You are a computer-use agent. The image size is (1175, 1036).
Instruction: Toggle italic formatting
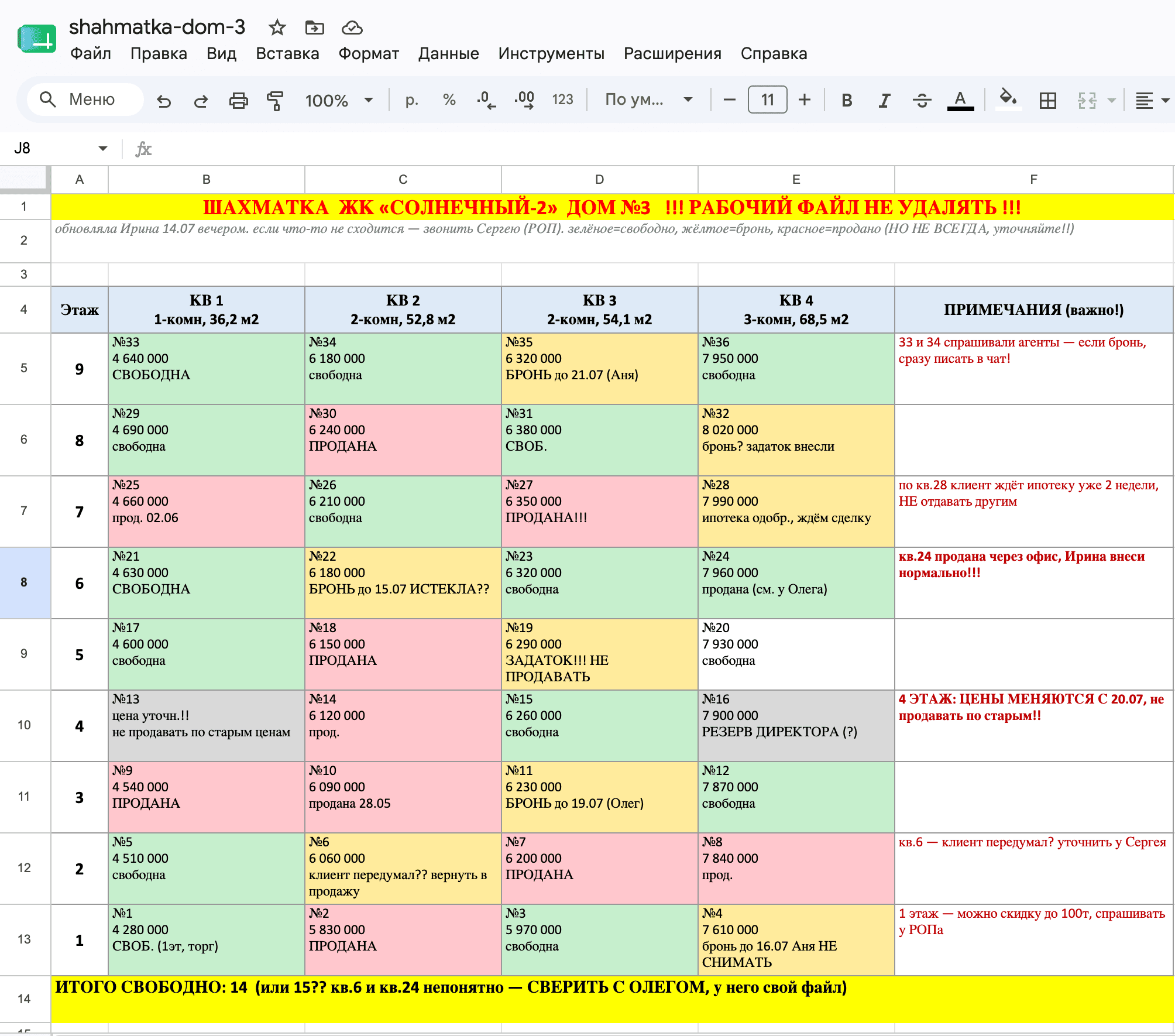point(884,101)
